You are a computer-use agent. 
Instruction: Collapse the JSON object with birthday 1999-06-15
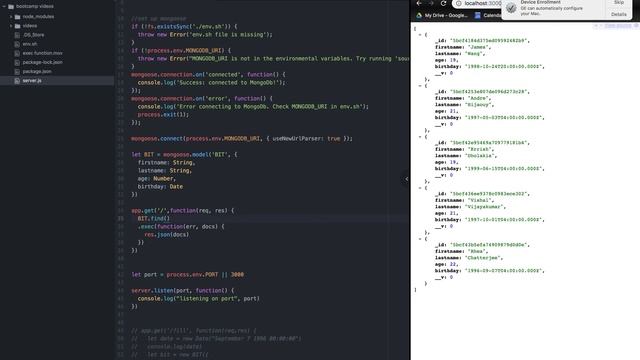tap(420, 137)
